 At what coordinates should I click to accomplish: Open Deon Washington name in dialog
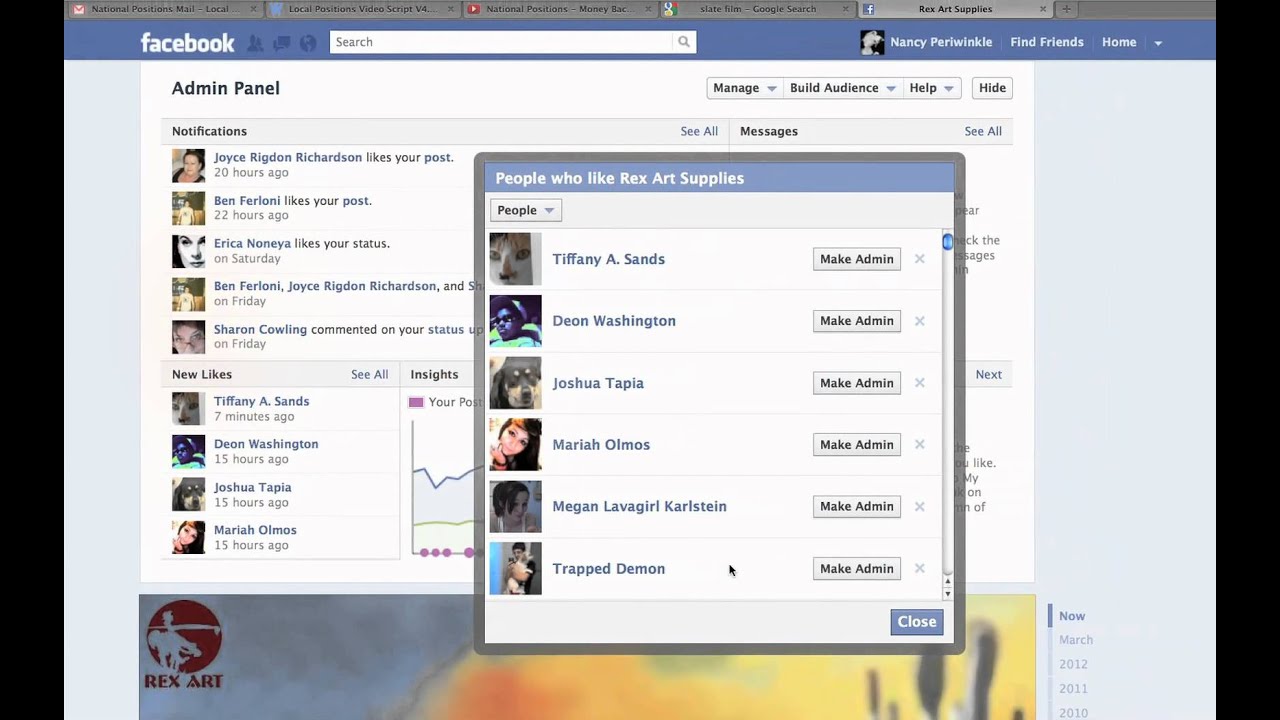coord(614,321)
